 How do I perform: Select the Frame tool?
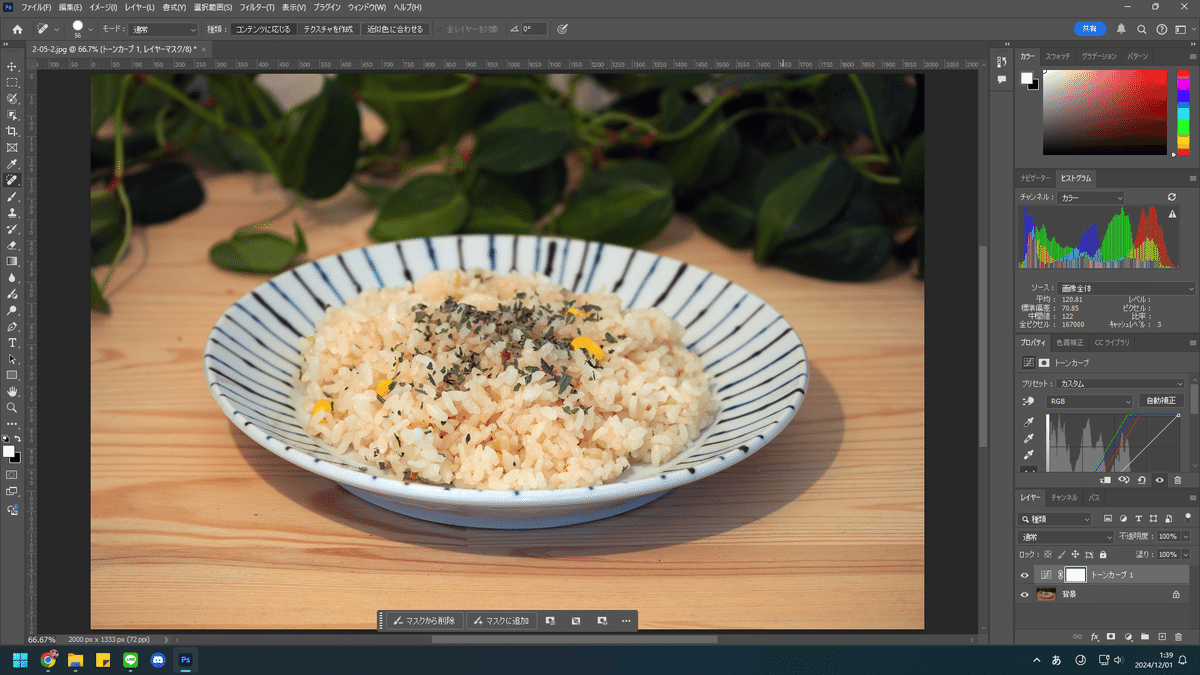click(x=12, y=147)
